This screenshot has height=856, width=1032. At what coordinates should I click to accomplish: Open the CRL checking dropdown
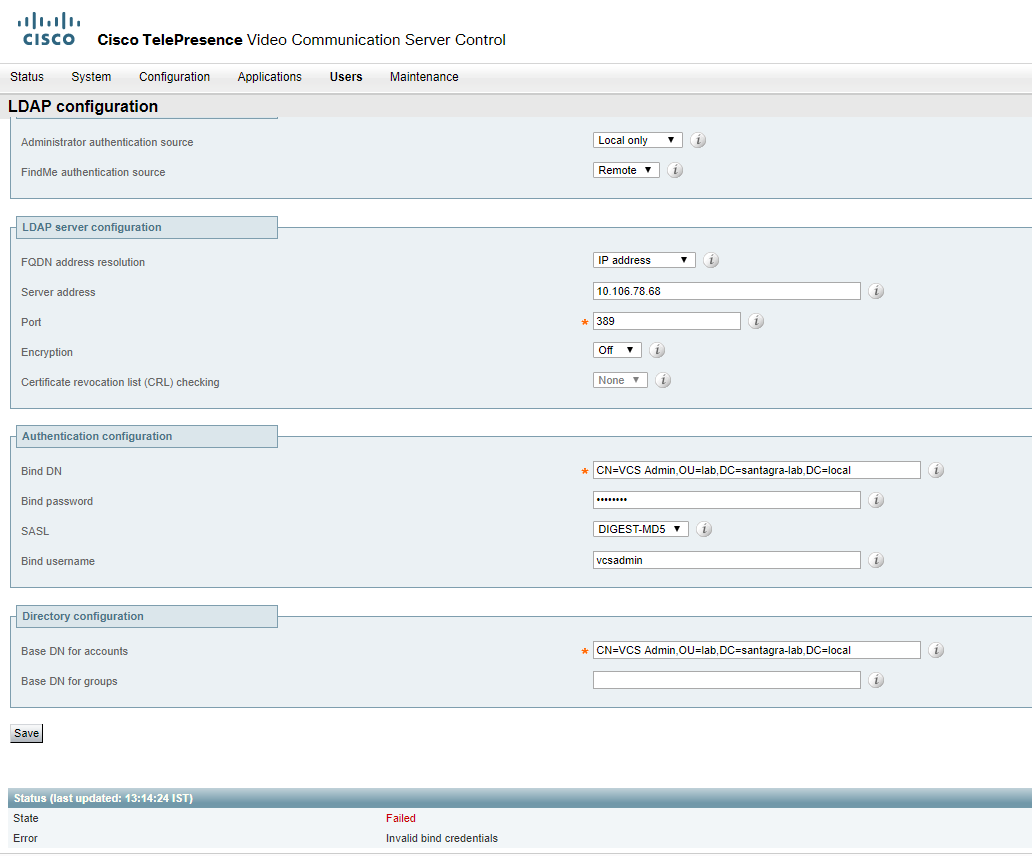(x=620, y=380)
